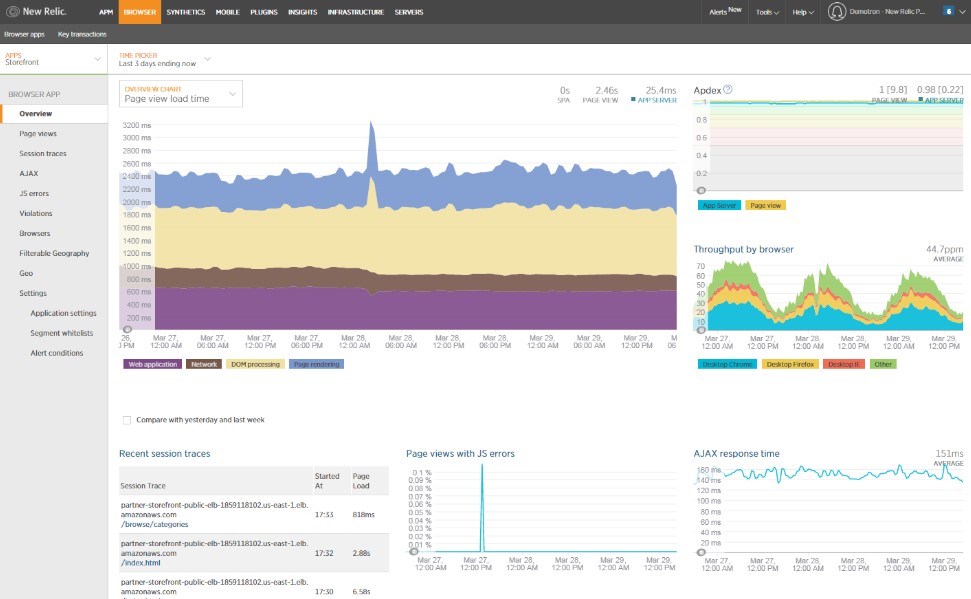Expand the Help menu

click(x=803, y=12)
